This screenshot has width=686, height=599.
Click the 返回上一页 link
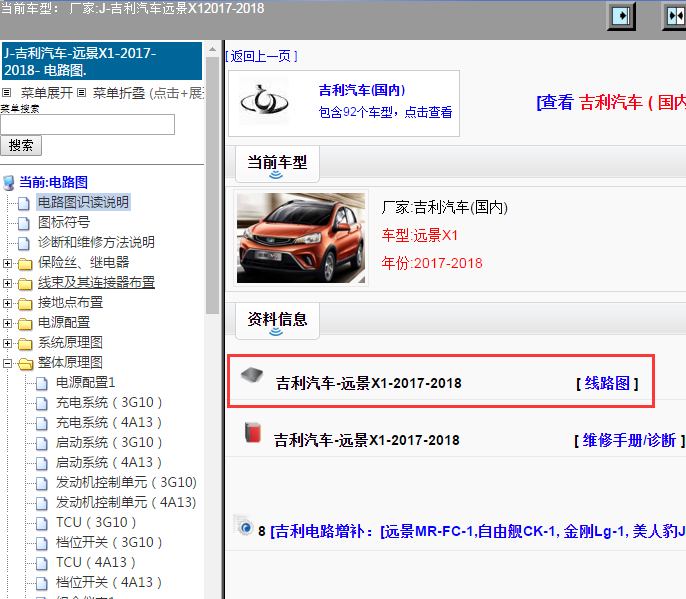click(262, 56)
